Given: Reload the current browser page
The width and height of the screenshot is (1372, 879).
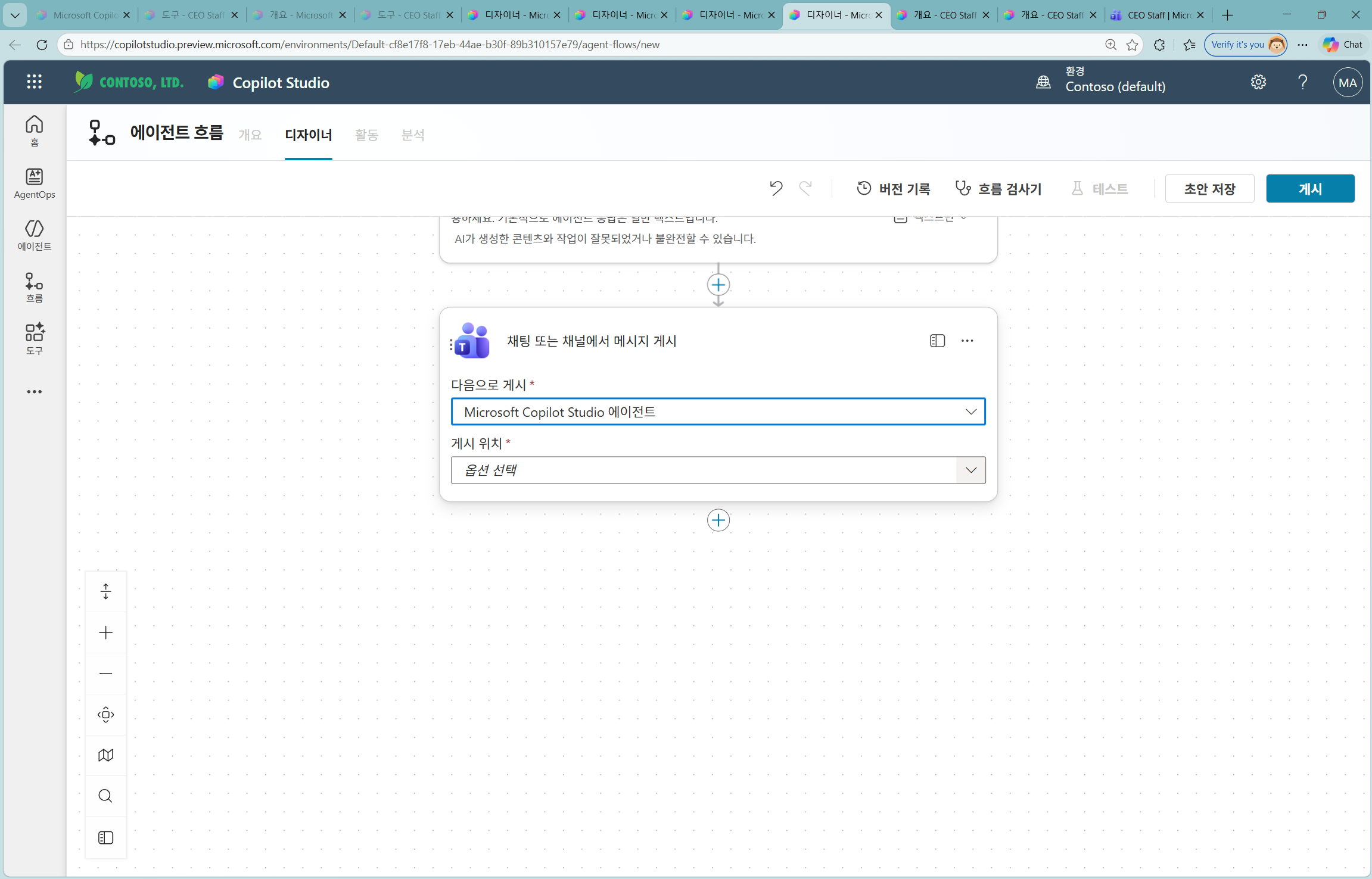Looking at the screenshot, I should coord(42,45).
